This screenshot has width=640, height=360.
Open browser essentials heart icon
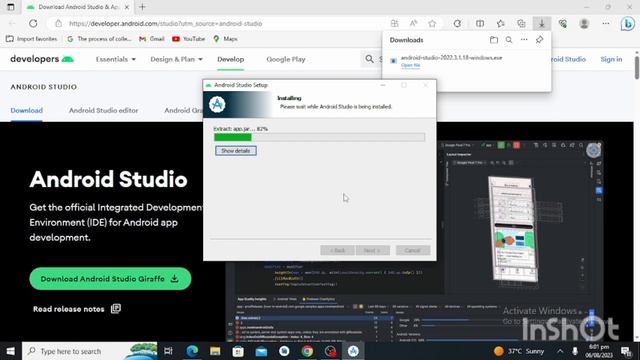pos(563,24)
